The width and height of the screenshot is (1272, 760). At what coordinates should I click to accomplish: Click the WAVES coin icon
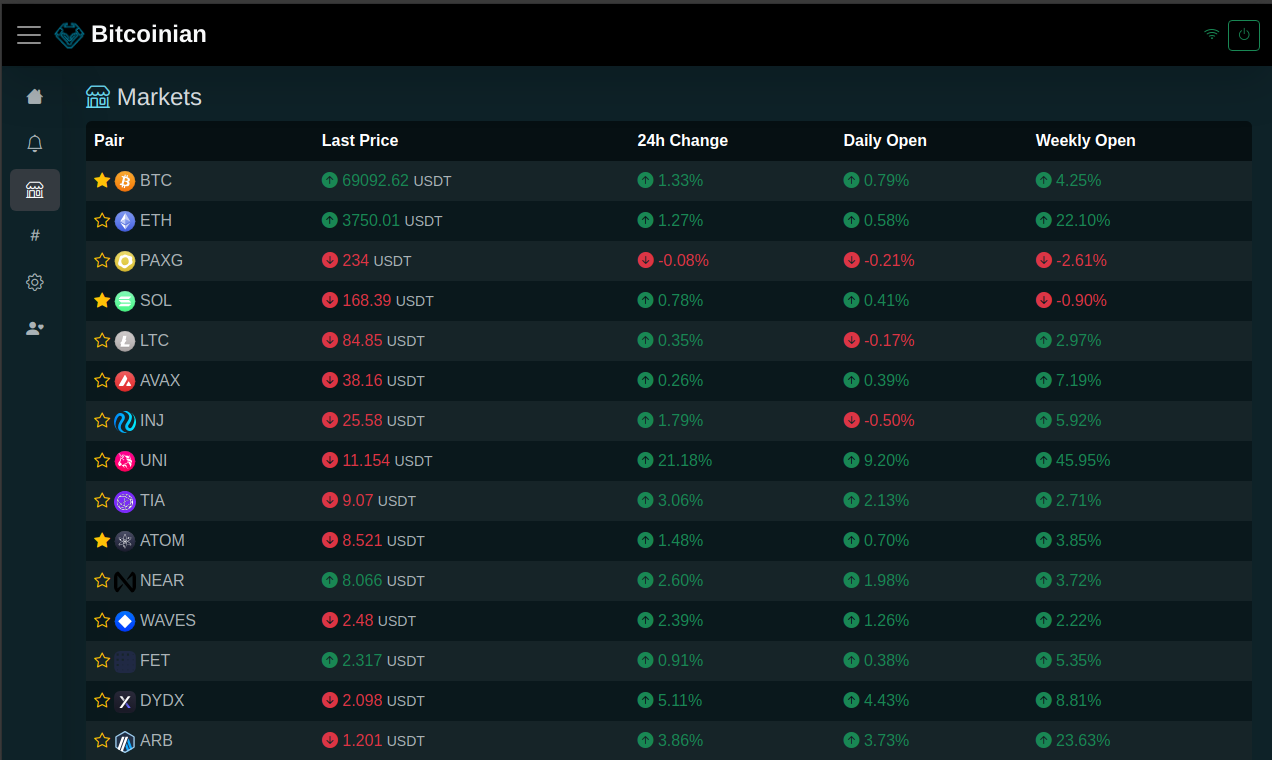tap(125, 621)
